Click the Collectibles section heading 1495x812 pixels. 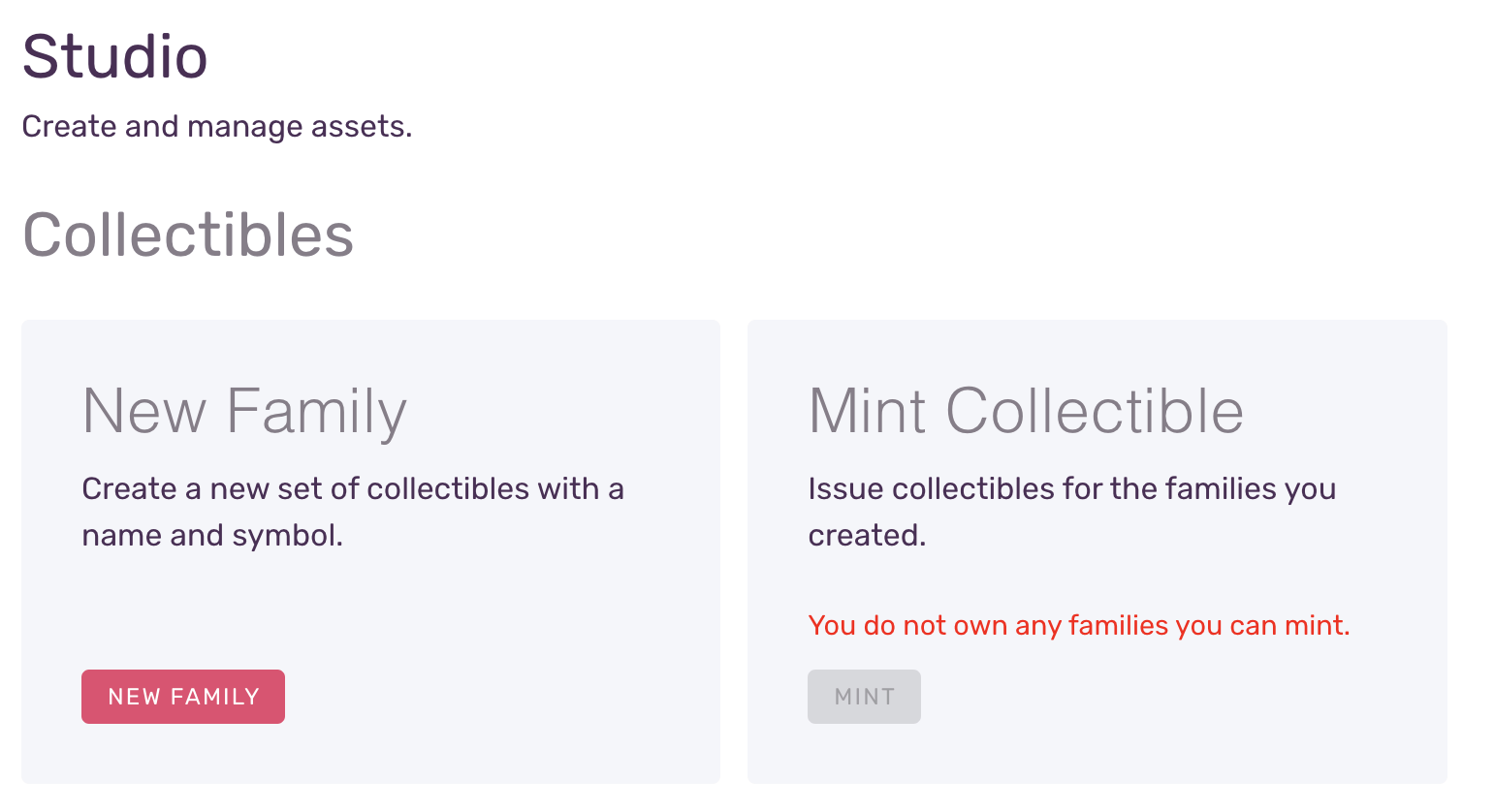(188, 235)
